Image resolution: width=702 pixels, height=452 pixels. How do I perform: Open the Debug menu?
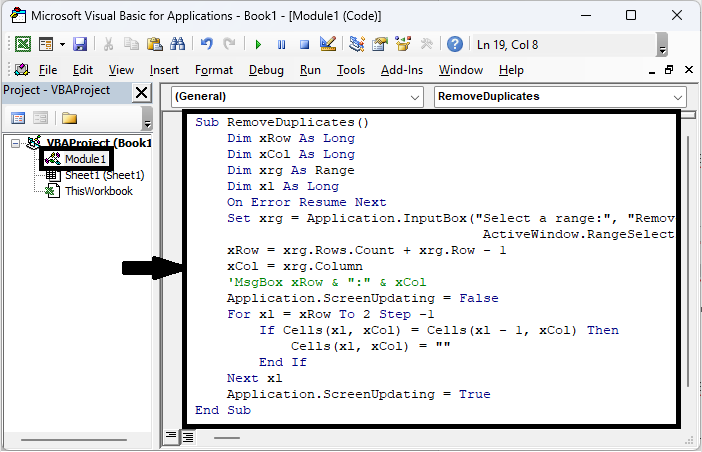[266, 70]
